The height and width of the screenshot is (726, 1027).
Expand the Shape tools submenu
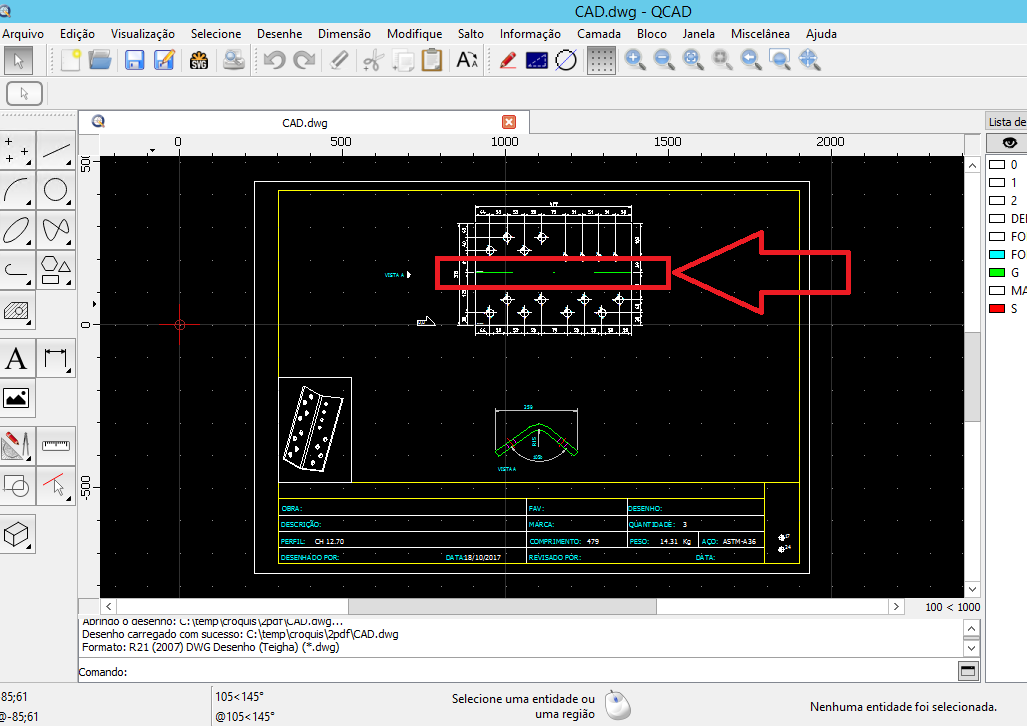[x=57, y=269]
